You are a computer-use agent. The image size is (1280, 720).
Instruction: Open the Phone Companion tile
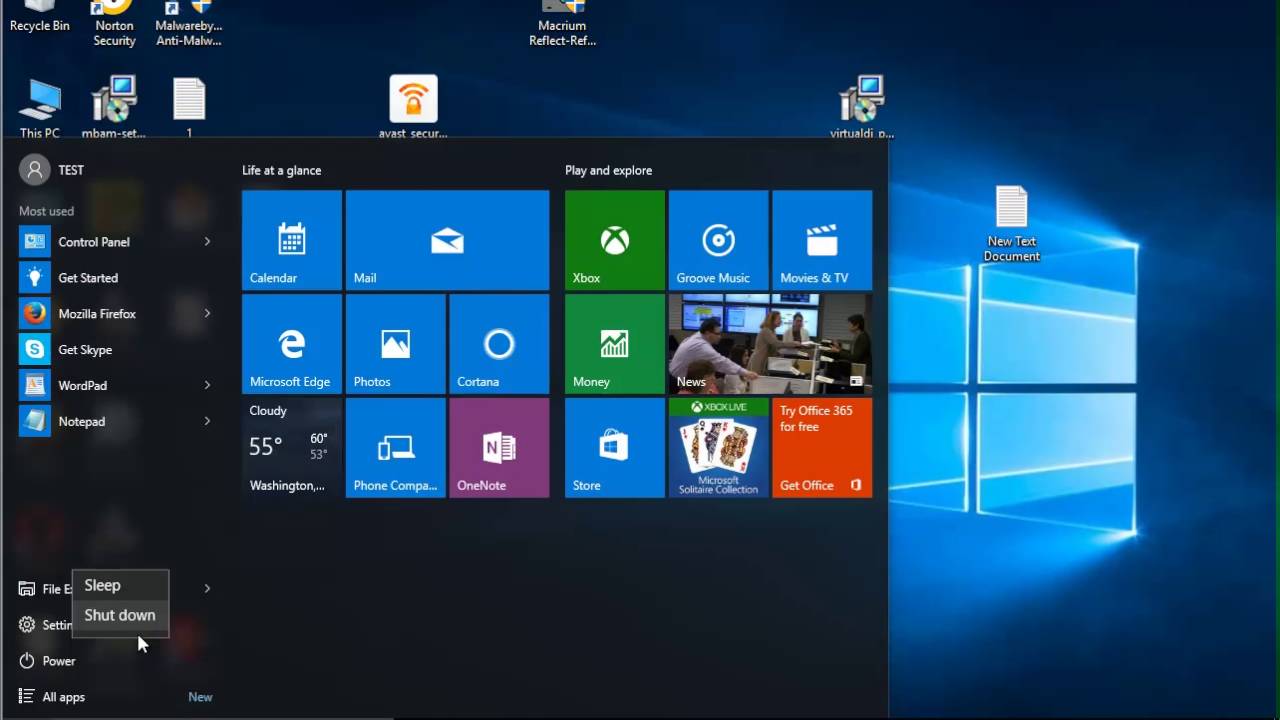(395, 448)
